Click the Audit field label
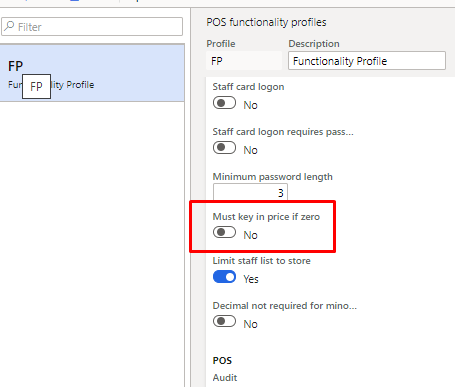The image size is (455, 387). (x=225, y=378)
